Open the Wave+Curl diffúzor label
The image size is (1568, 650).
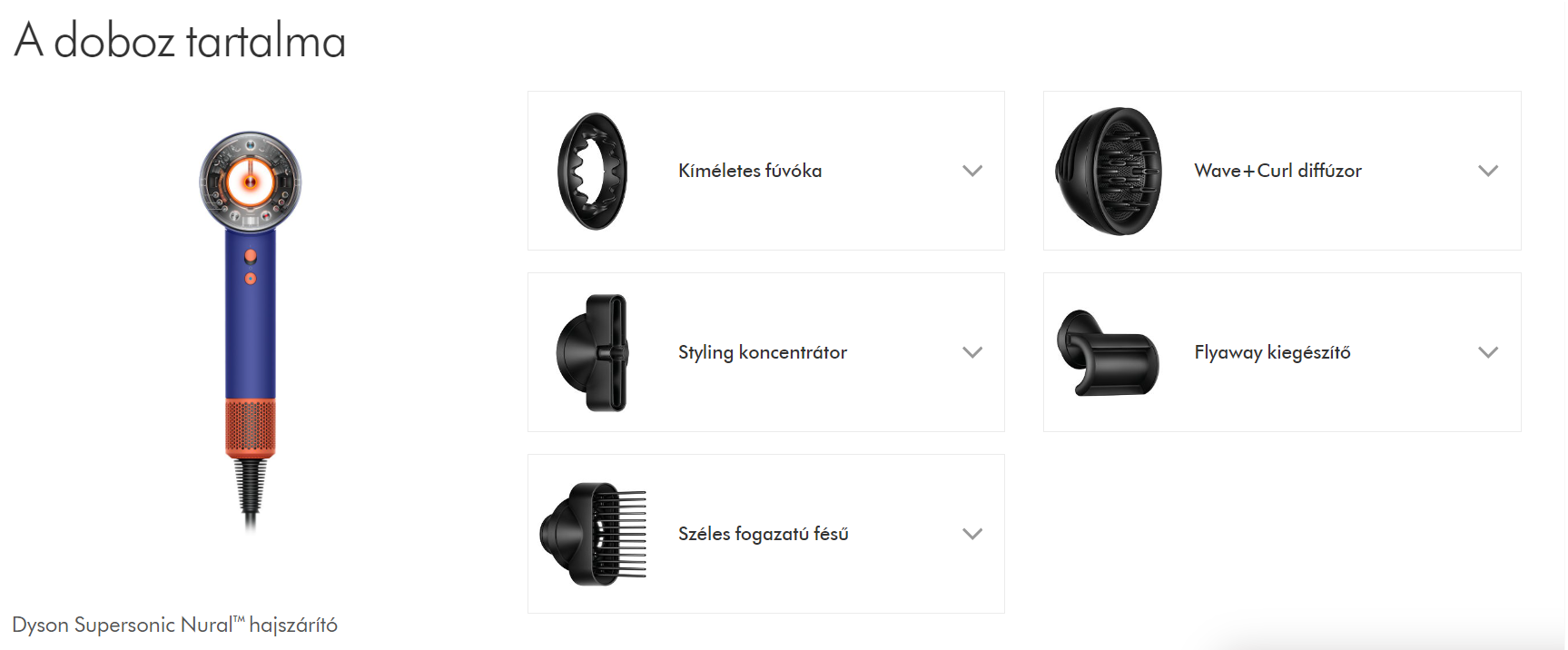(1277, 171)
